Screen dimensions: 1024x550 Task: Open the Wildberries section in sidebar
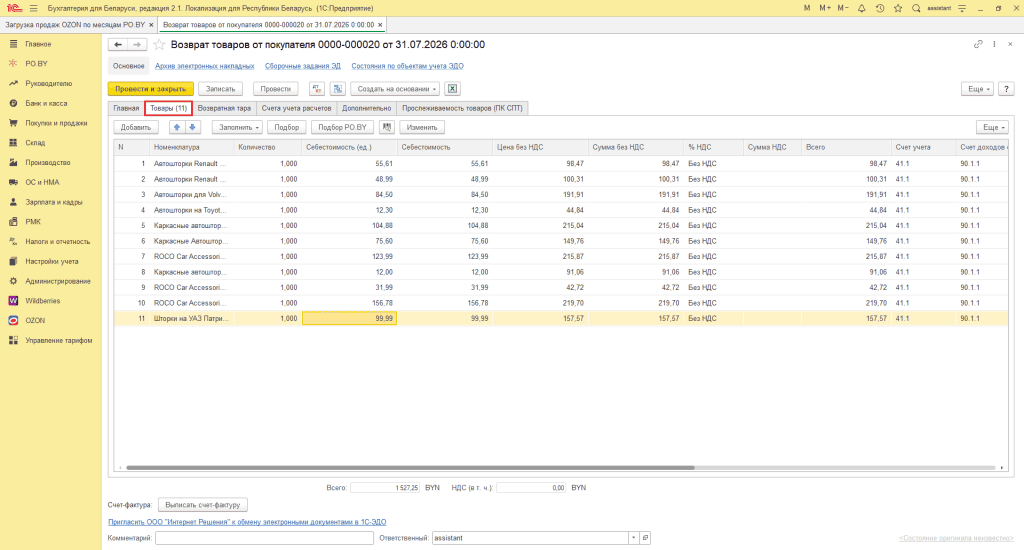pyautogui.click(x=42, y=301)
